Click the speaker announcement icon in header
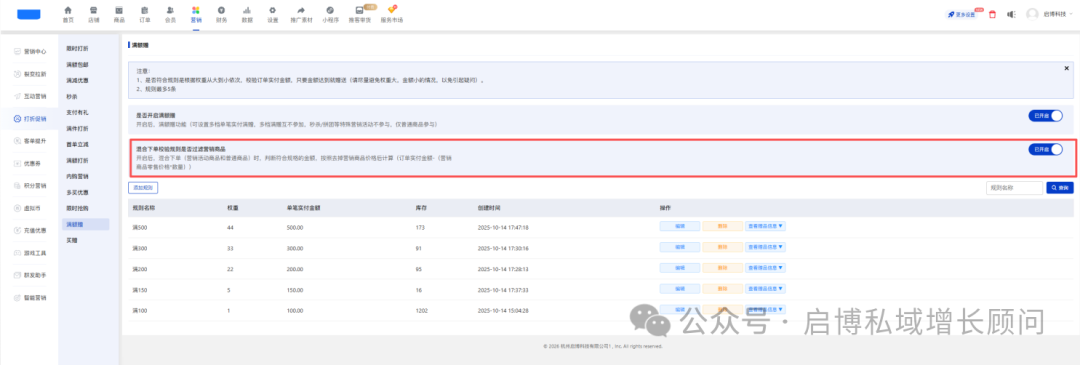 pyautogui.click(x=1011, y=14)
